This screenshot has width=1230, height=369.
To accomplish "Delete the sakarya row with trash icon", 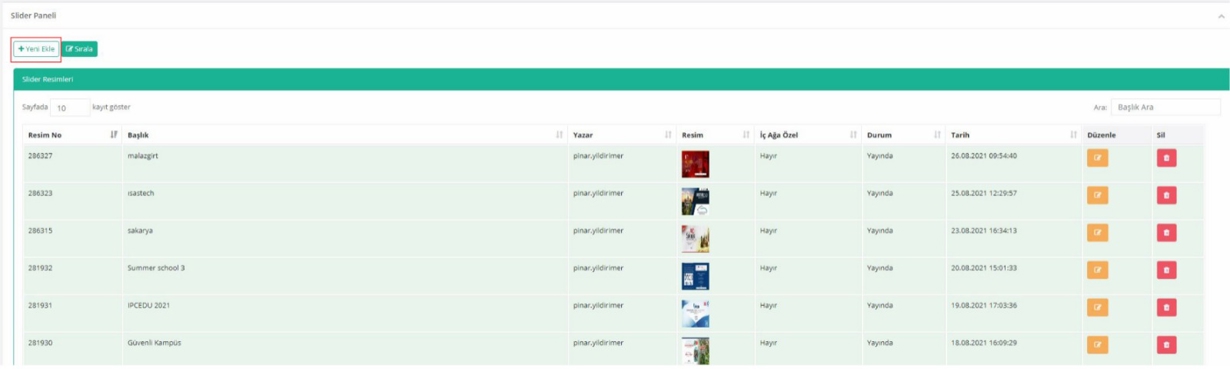I will (1166, 232).
